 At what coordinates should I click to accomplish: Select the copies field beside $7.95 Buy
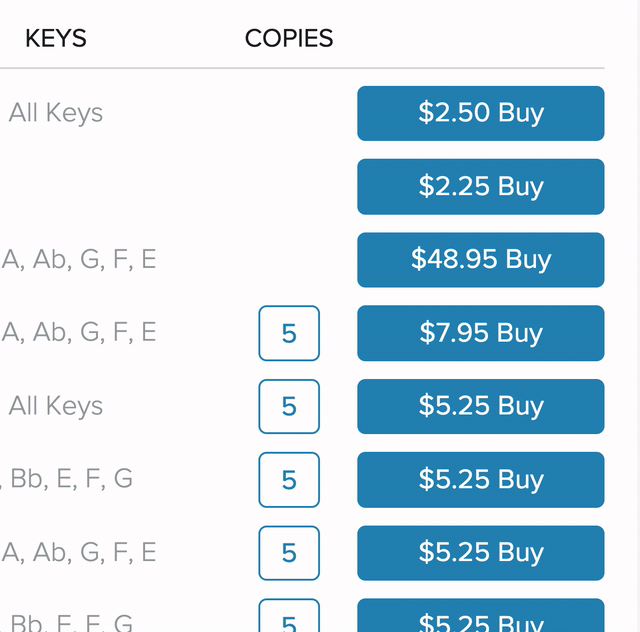point(289,333)
